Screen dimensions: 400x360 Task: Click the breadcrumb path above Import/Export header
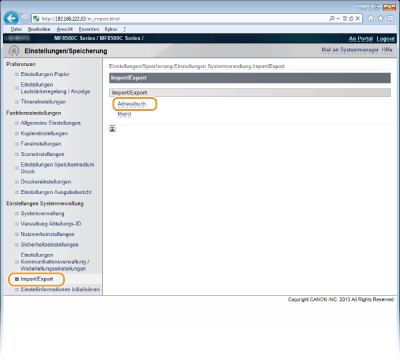tap(197, 66)
